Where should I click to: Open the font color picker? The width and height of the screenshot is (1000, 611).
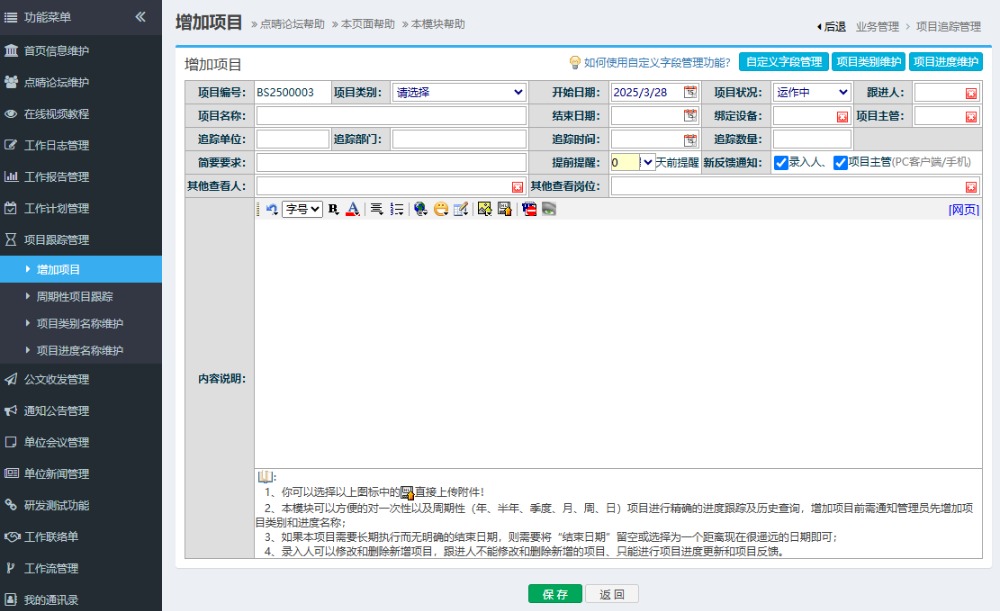click(352, 209)
